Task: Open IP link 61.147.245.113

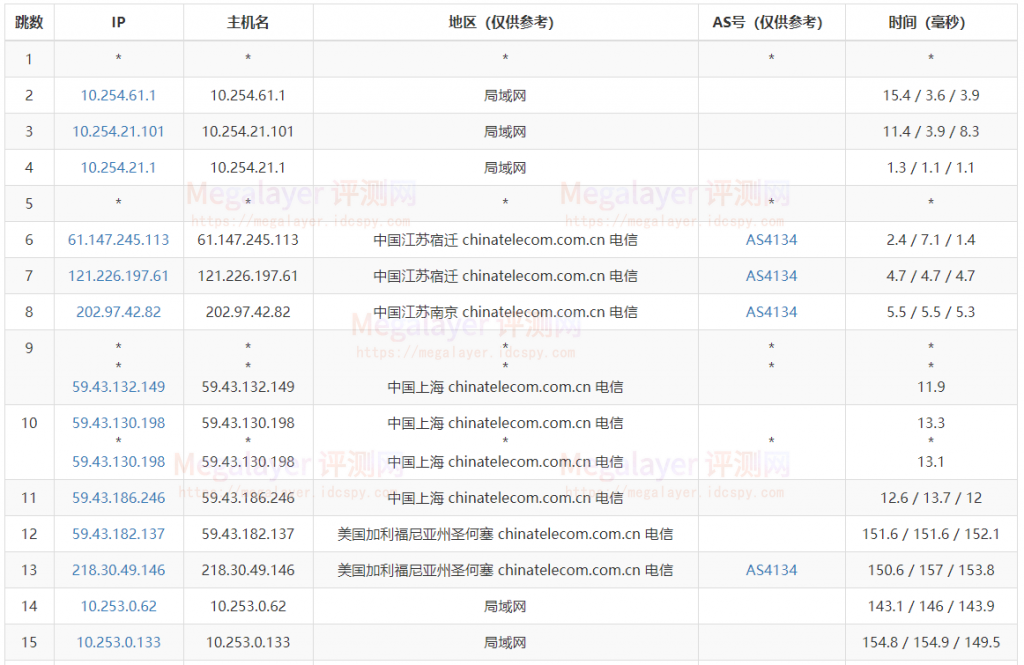Action: click(x=118, y=240)
